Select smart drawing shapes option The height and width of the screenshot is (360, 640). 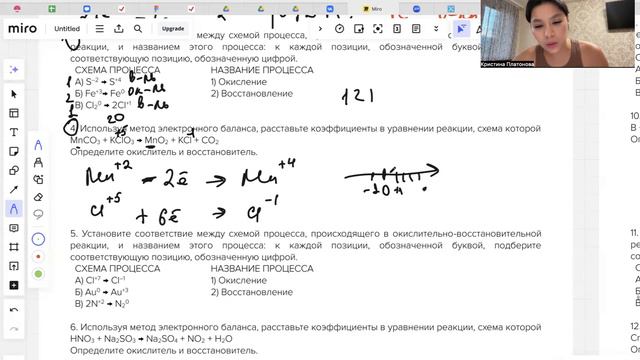coord(38,180)
